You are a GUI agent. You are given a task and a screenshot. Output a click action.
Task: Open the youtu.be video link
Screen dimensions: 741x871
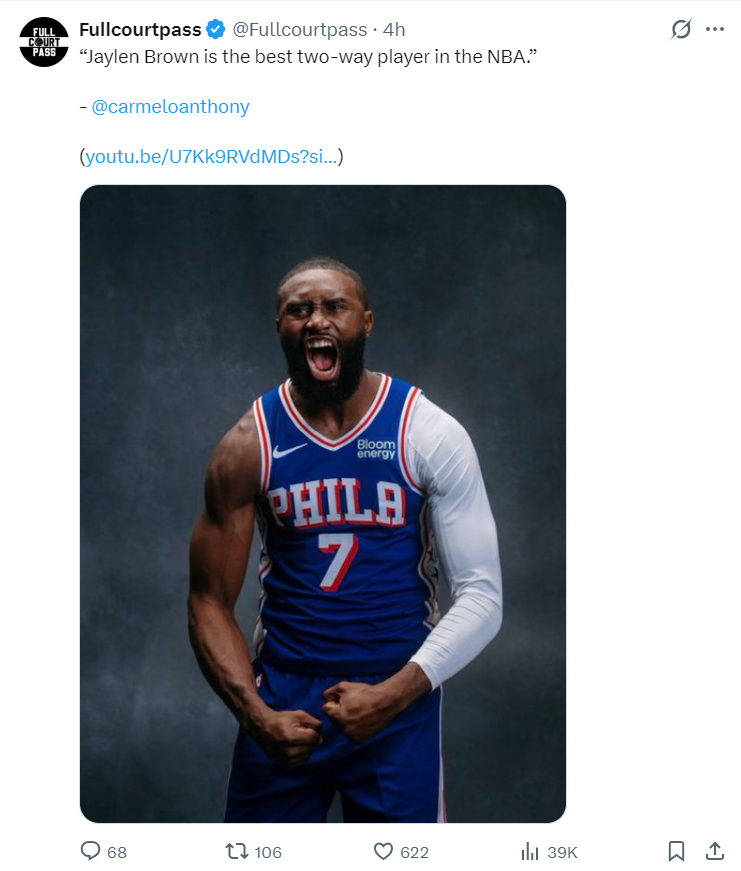point(211,157)
